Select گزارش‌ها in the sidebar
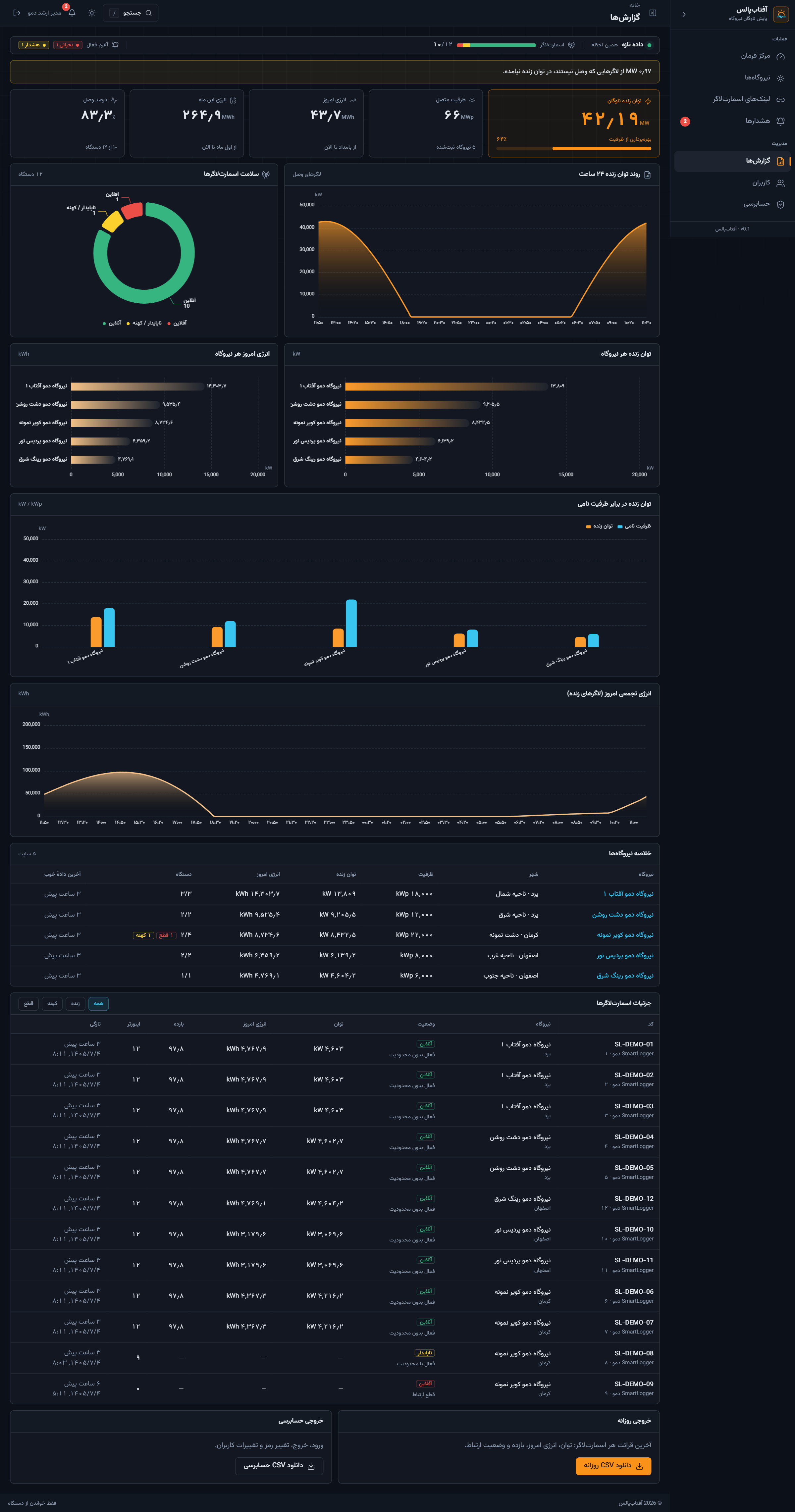 pos(732,161)
